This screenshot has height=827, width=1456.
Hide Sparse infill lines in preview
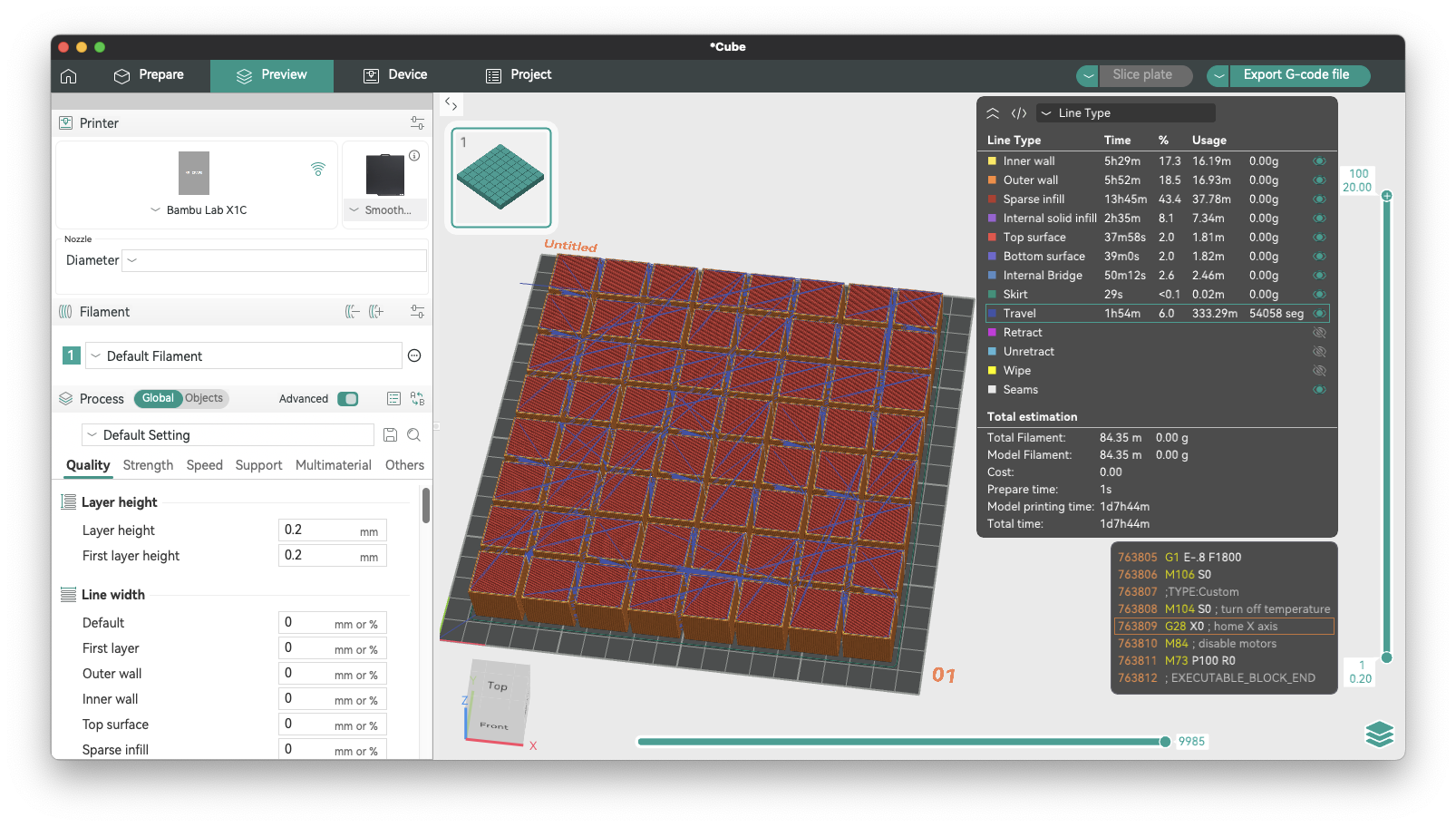pos(1319,199)
